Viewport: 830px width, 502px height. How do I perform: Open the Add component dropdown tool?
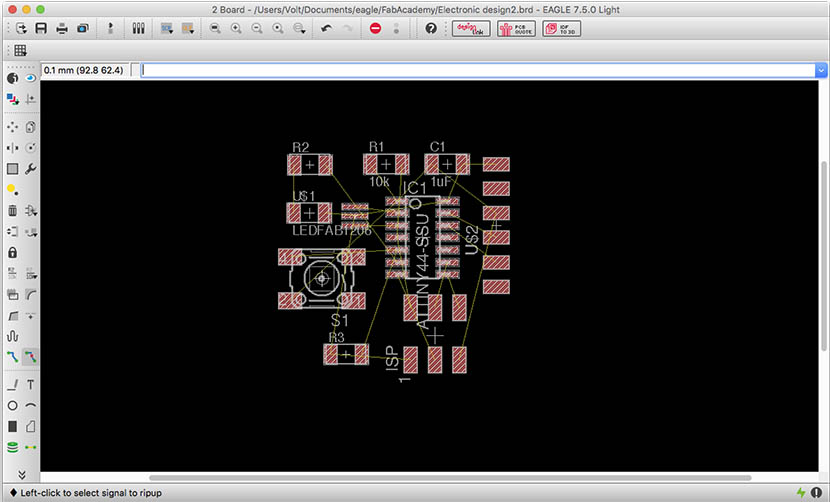click(x=31, y=211)
